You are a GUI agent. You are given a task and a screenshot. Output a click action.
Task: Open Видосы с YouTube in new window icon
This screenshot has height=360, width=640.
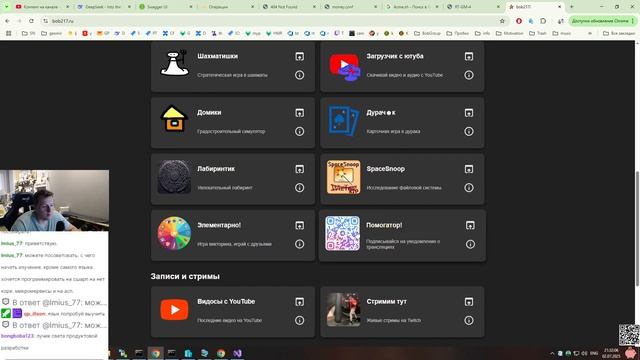300,302
